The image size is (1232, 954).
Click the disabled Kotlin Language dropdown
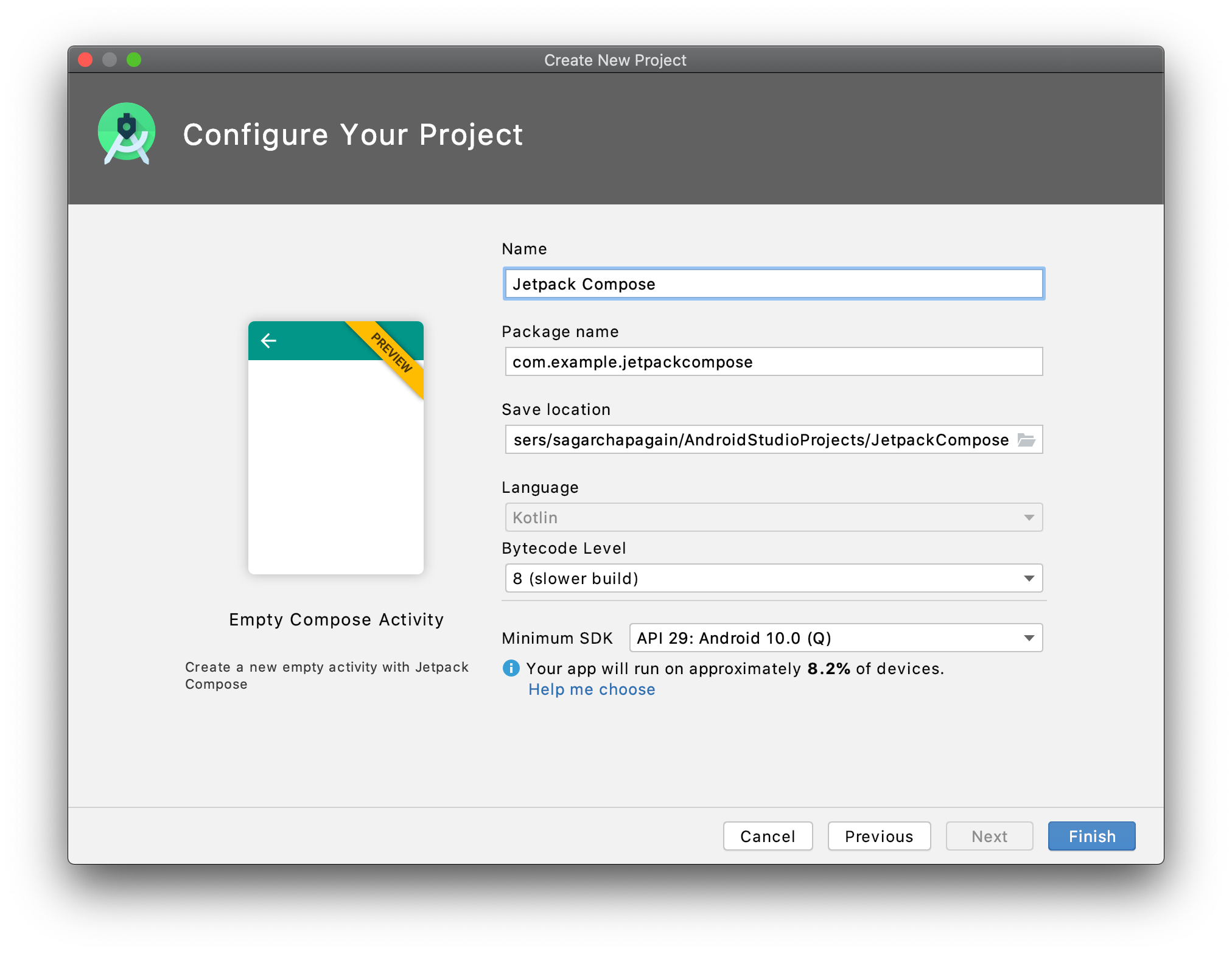[773, 517]
